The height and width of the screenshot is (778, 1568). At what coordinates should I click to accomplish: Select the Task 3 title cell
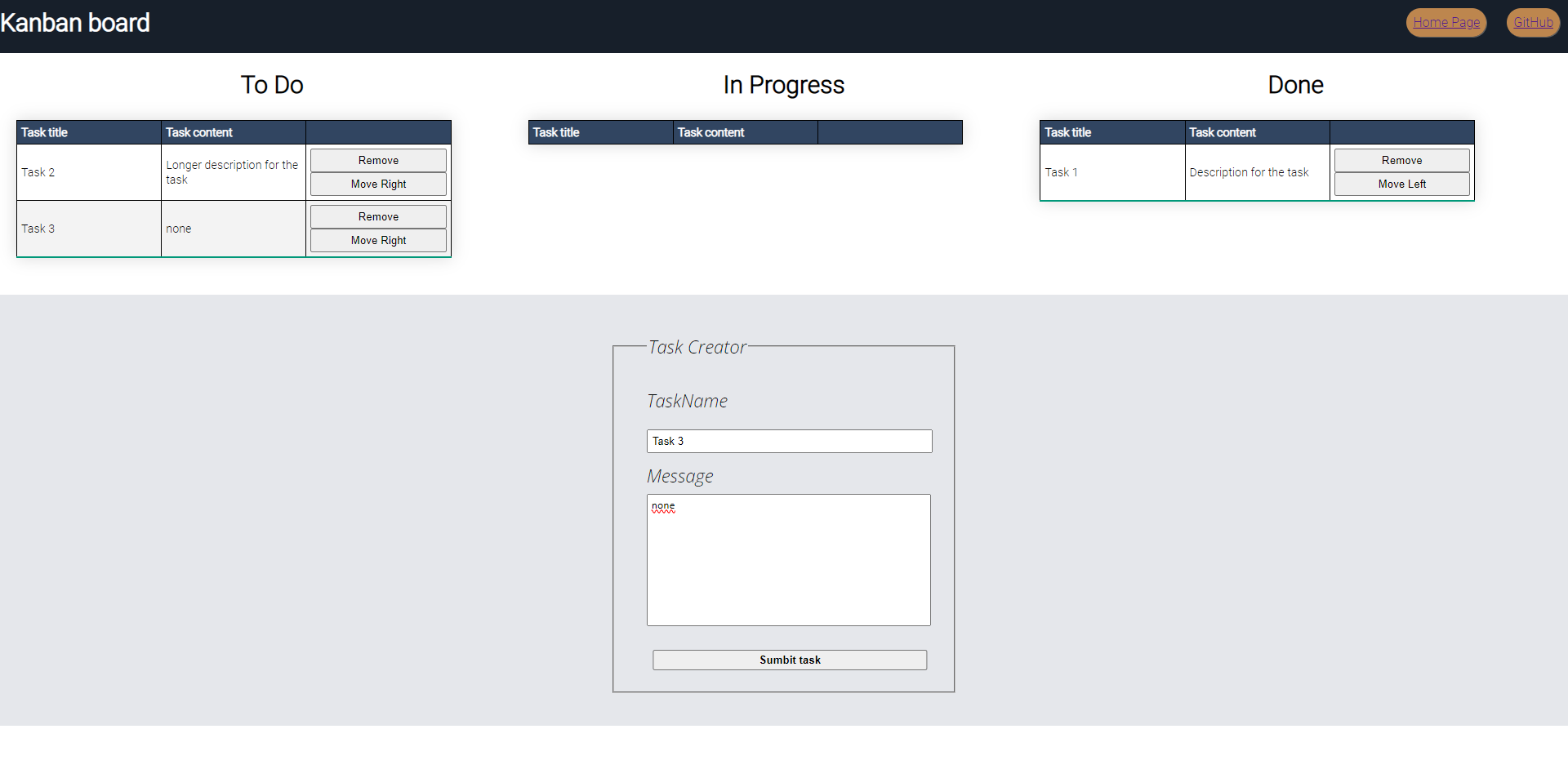click(x=89, y=229)
